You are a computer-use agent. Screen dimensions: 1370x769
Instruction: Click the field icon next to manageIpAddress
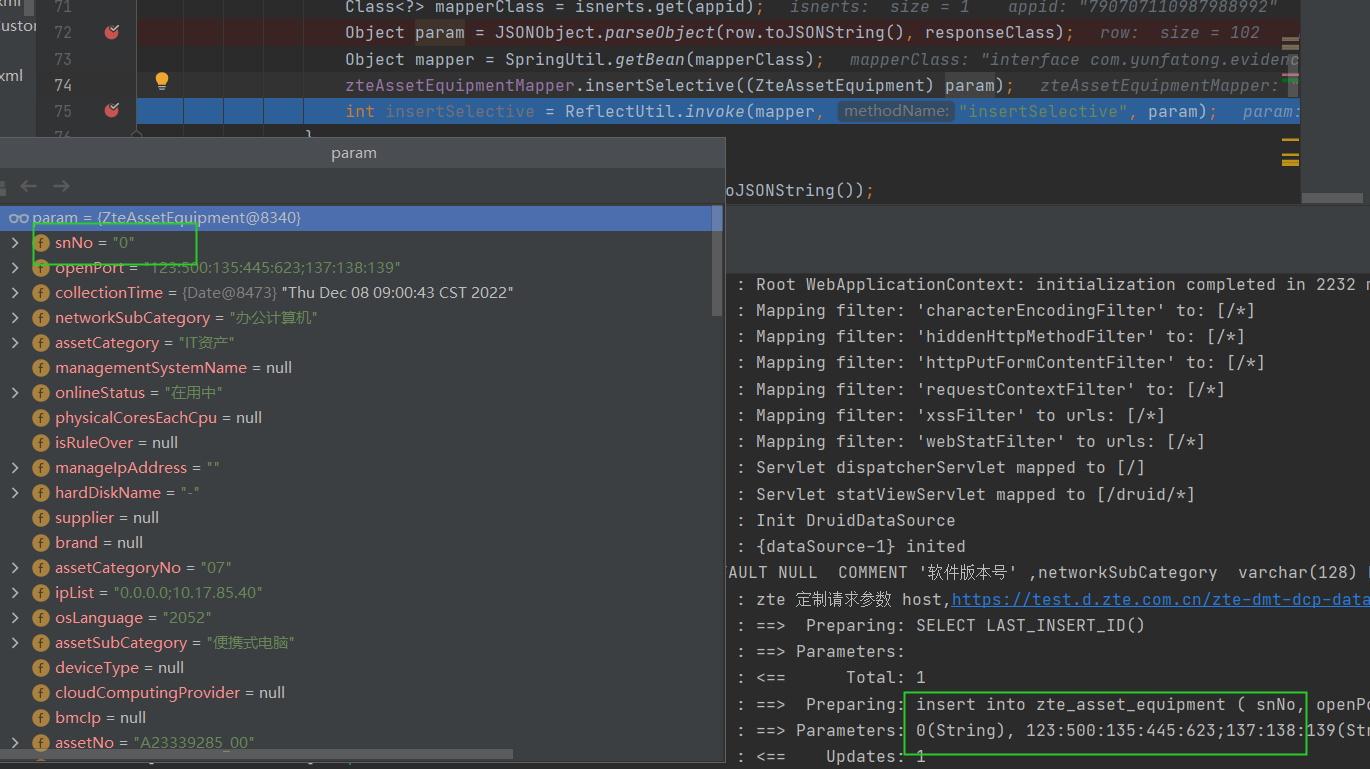point(41,468)
